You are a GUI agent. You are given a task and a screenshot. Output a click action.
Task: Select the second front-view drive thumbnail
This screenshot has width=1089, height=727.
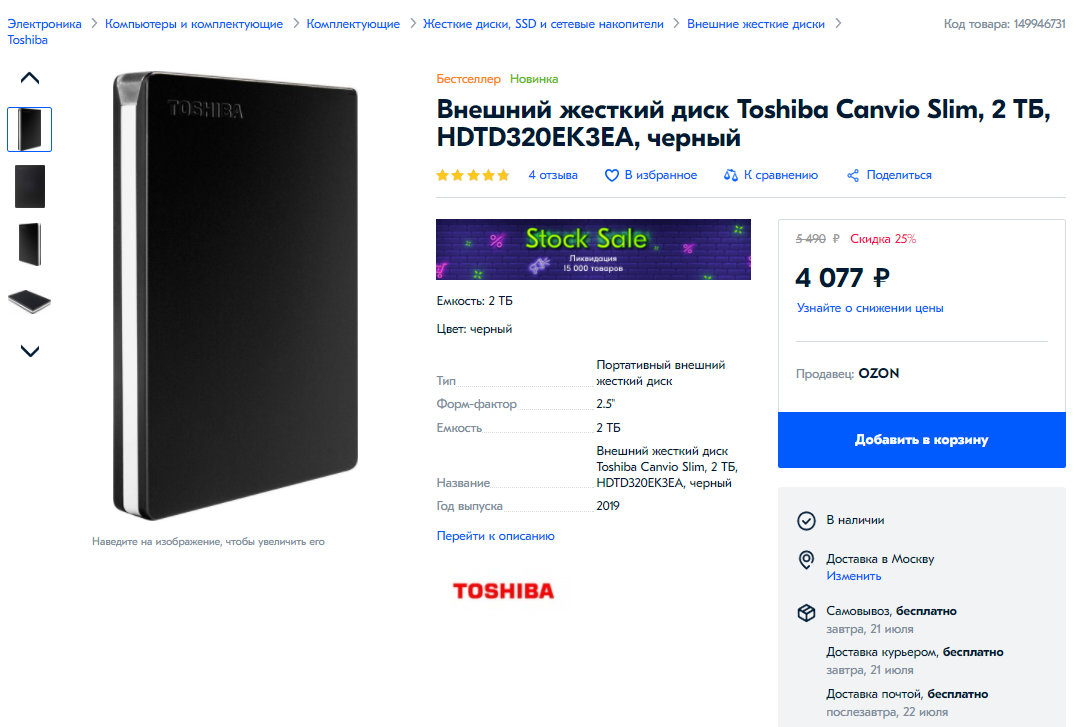click(x=30, y=186)
